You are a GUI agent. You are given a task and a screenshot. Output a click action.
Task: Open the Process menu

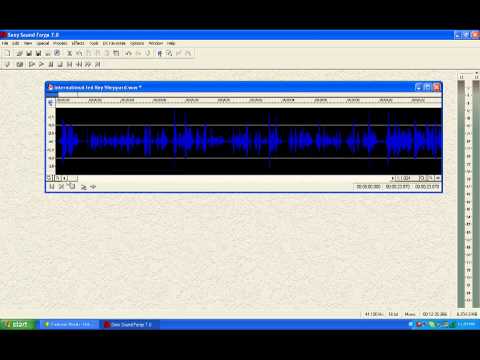[x=60, y=43]
